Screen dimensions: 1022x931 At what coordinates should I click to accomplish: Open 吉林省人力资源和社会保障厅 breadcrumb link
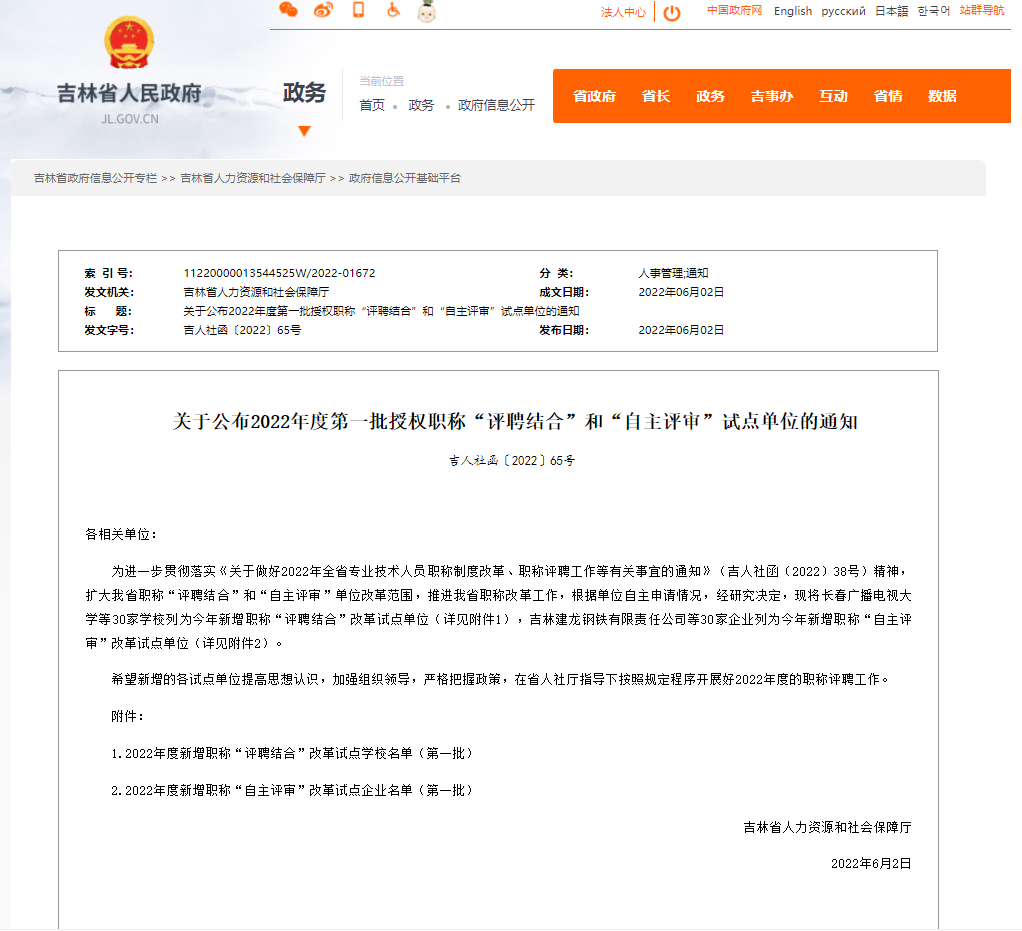[252, 178]
